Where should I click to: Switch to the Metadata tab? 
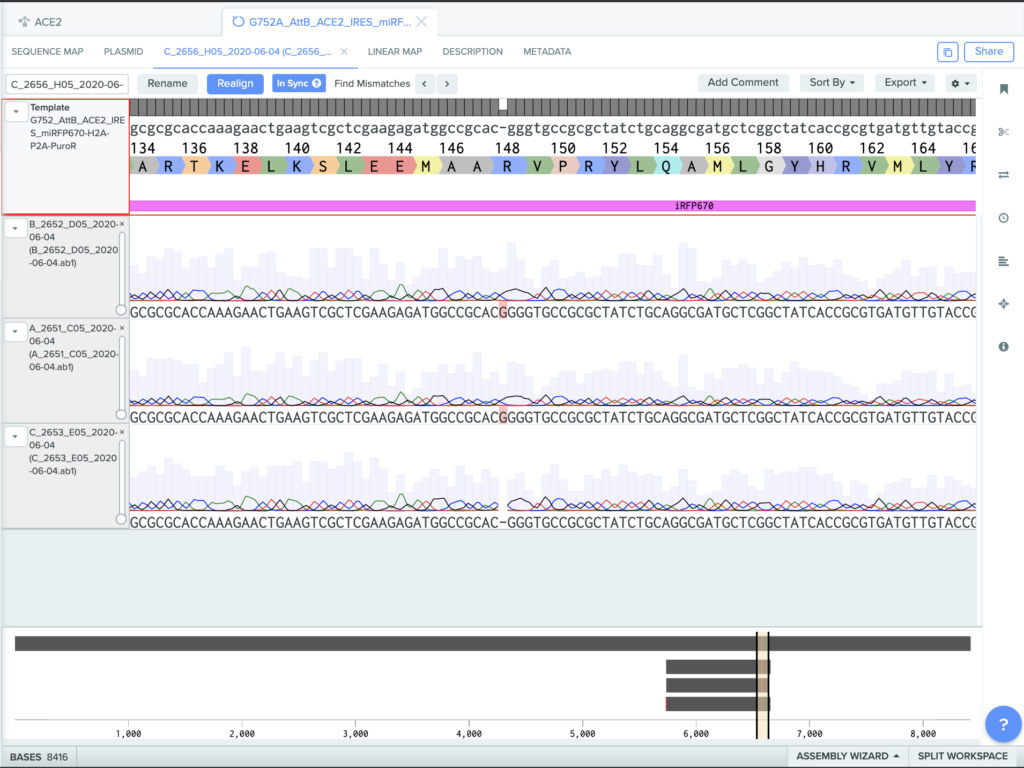pos(547,52)
